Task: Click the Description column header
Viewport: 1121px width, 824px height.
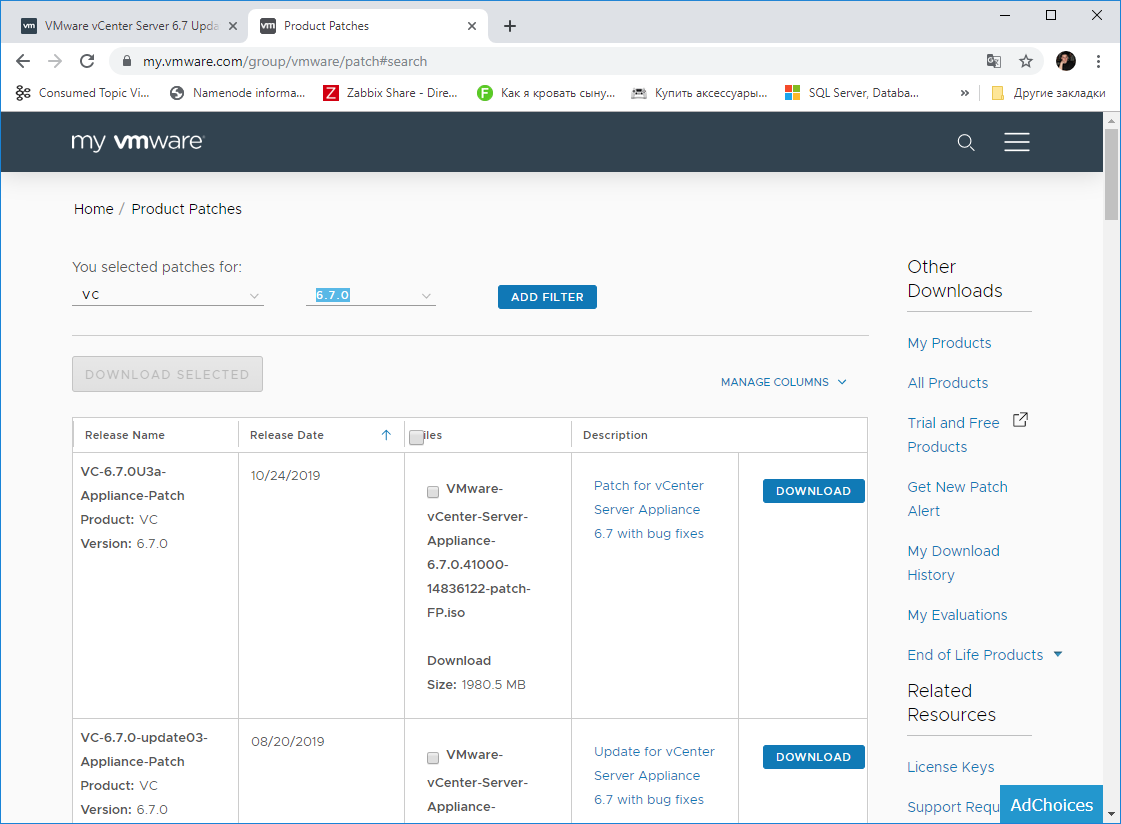Action: (x=615, y=435)
